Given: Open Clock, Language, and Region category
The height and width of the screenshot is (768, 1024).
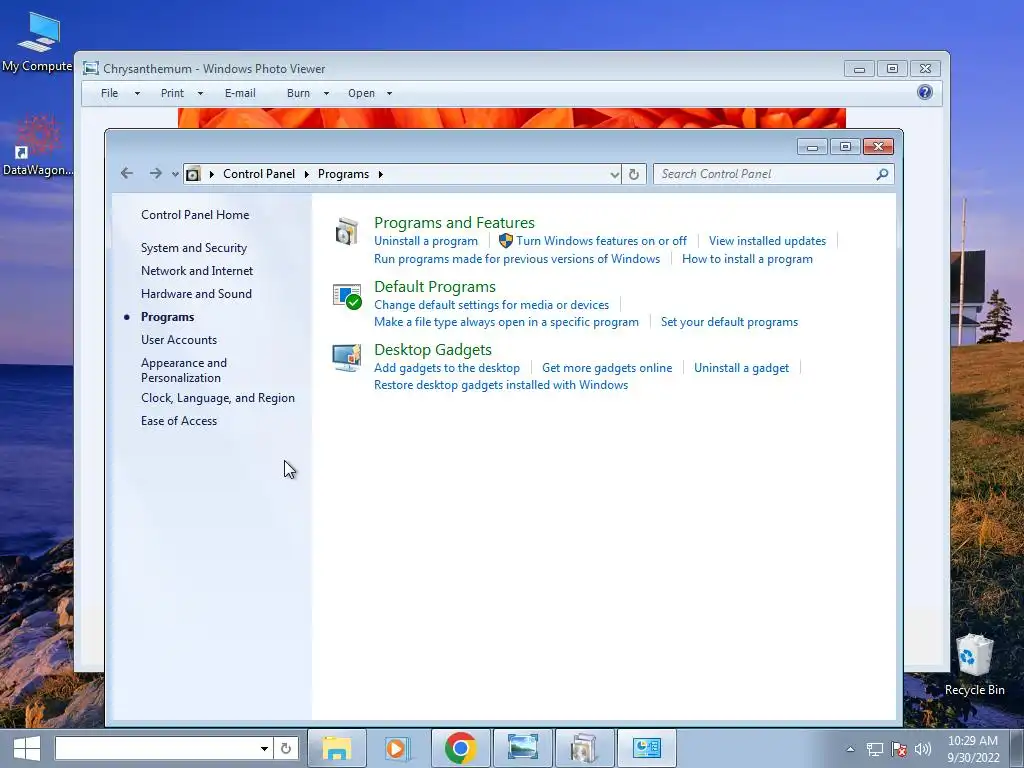Looking at the screenshot, I should click(217, 398).
